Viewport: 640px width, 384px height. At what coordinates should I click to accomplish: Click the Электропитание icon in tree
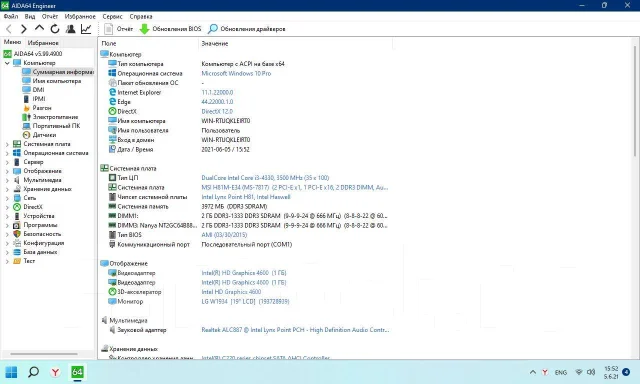tap(27, 117)
